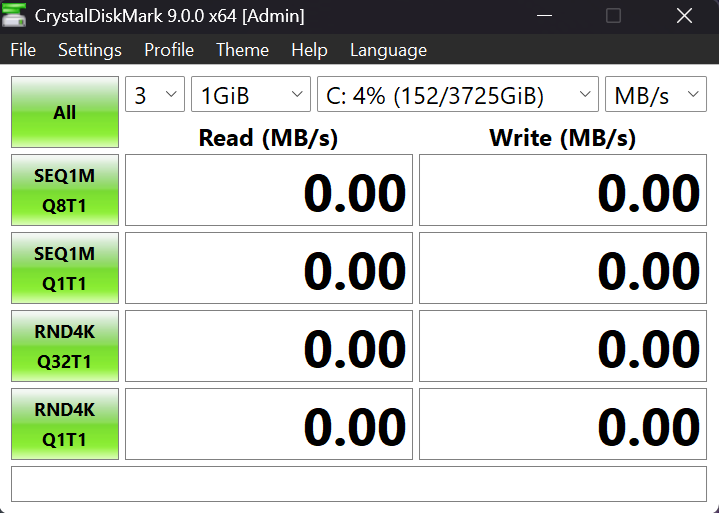719x513 pixels.
Task: Run the SEQ1M Q1T1 test
Action: (65, 268)
